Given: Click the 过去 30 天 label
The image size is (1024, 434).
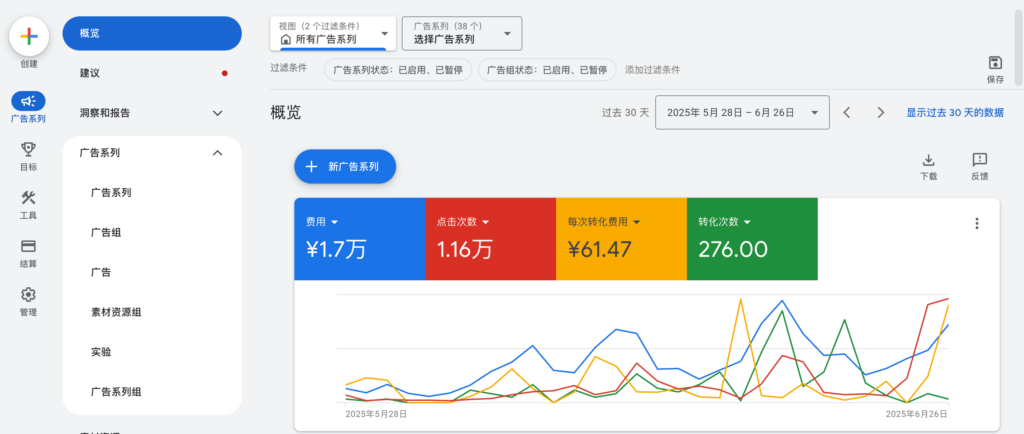Looking at the screenshot, I should coord(625,112).
